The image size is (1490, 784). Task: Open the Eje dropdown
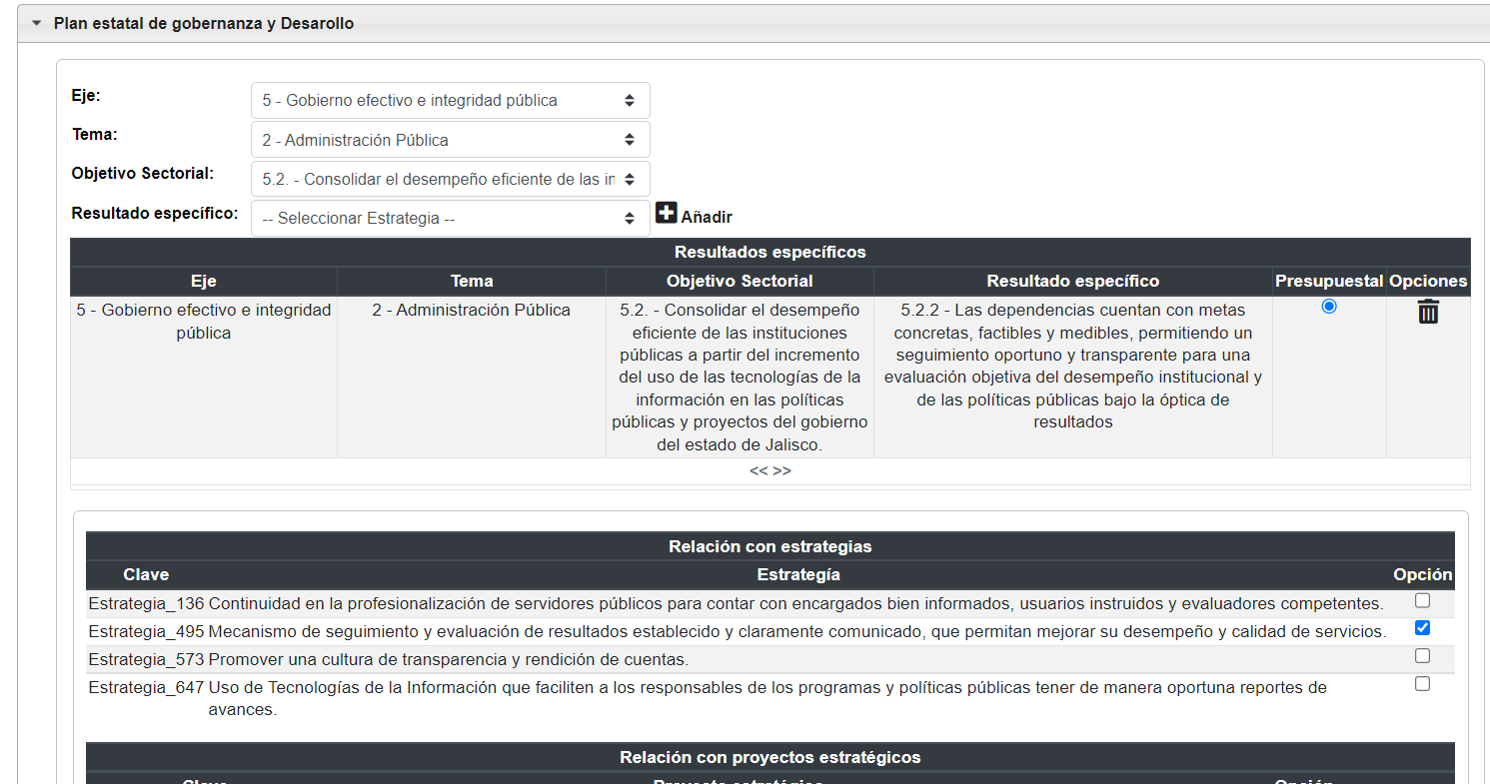pos(450,101)
